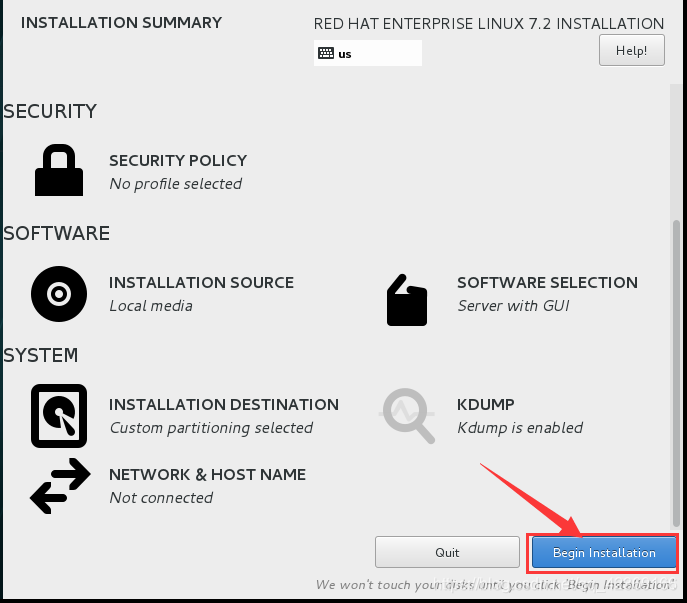
Task: Open INSTALLATION SOURCE label
Action: click(202, 283)
